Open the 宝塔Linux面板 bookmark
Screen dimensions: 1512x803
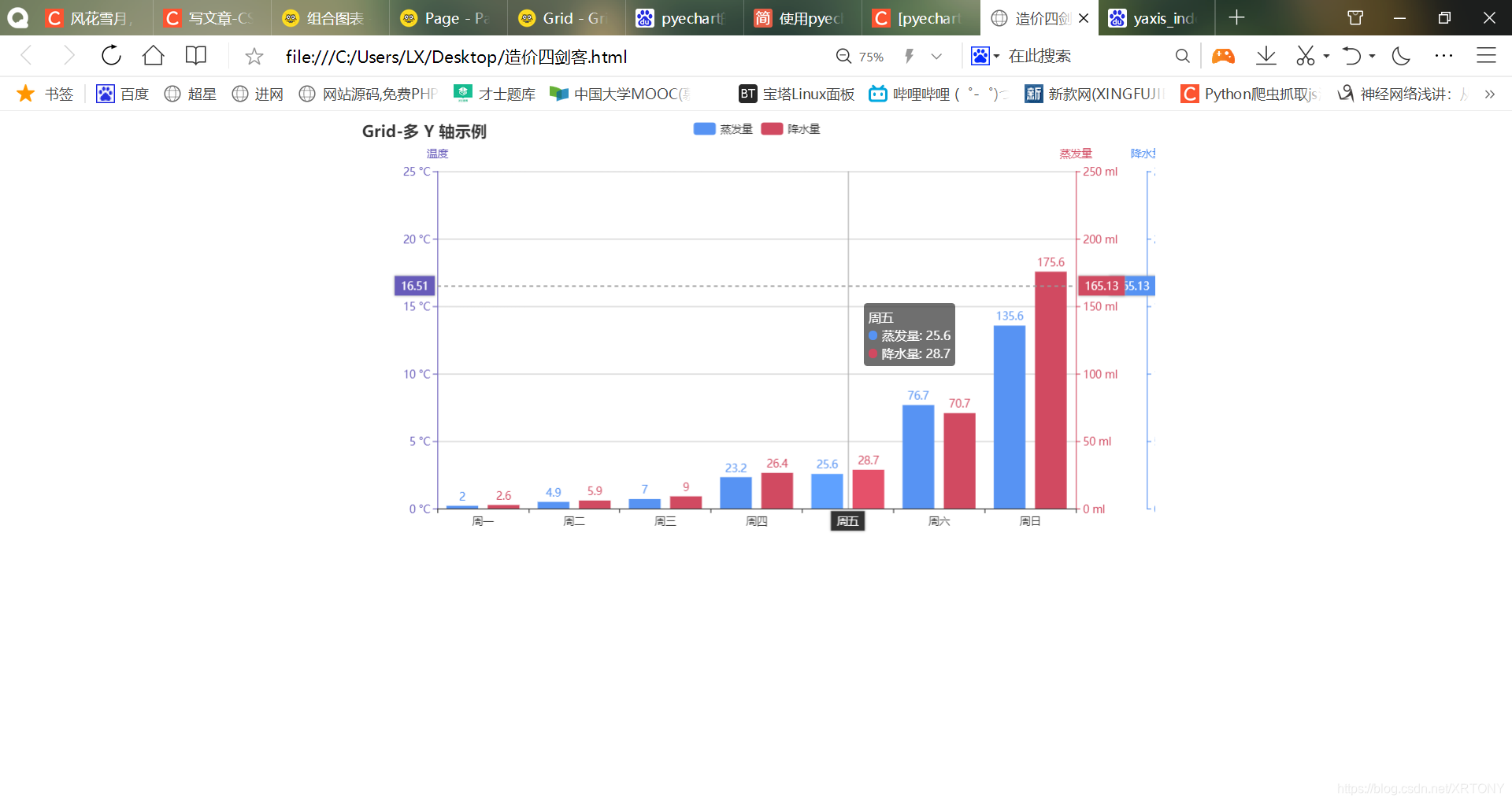point(797,94)
